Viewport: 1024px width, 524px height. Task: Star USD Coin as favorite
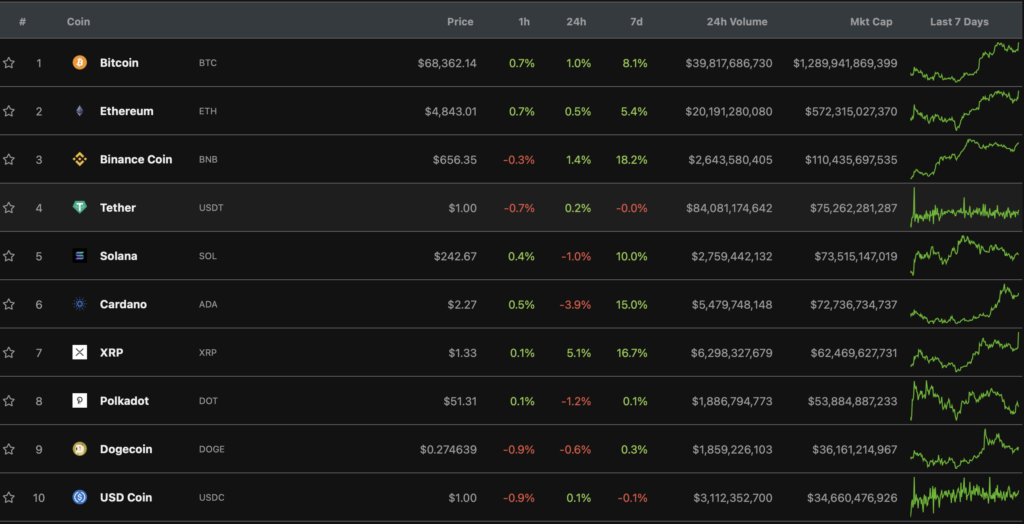9,497
